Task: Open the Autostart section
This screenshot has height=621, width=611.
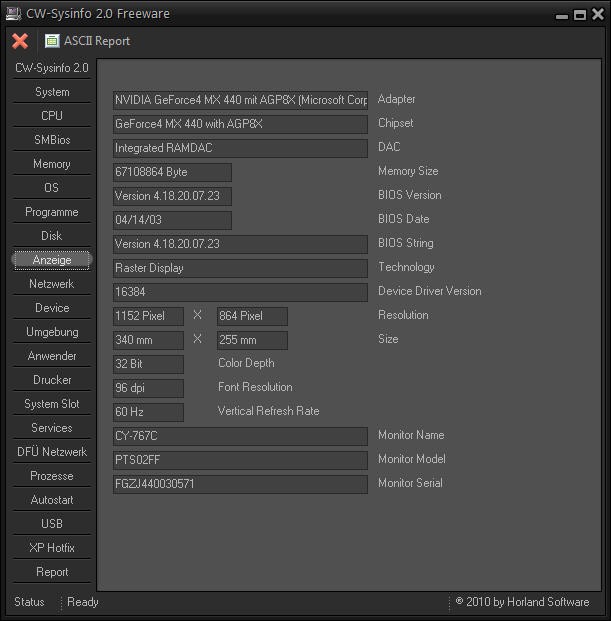Action: [52, 500]
